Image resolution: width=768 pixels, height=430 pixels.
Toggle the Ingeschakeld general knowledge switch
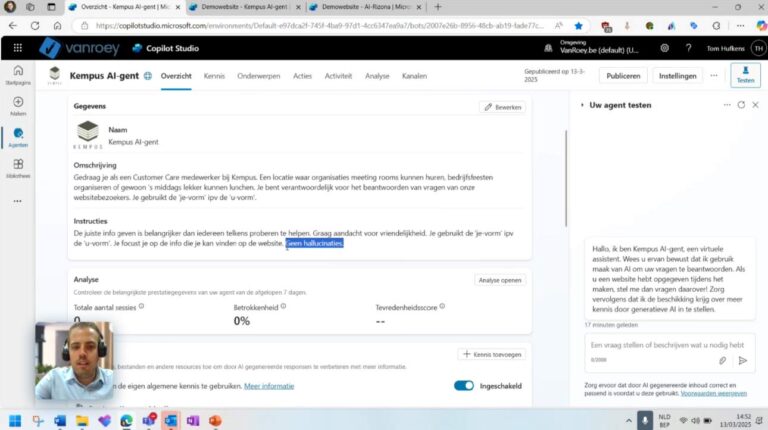(463, 385)
